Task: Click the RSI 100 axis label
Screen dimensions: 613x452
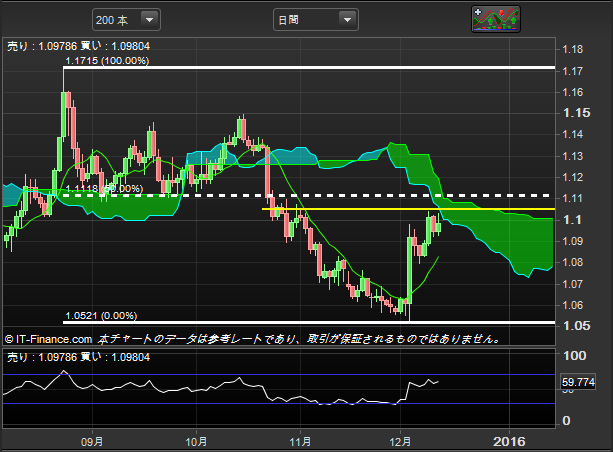Action: pos(575,355)
